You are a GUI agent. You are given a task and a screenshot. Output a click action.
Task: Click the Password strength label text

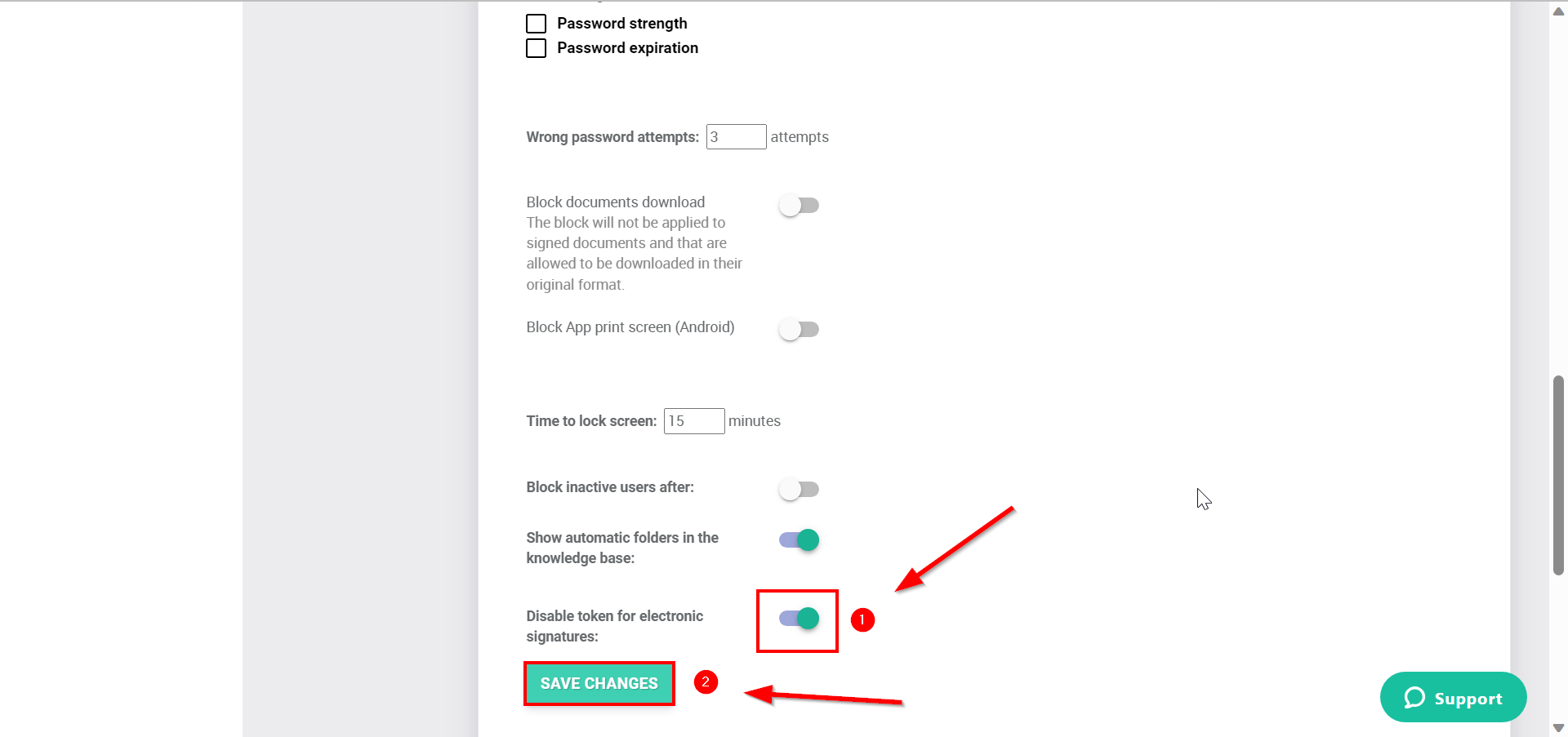point(622,24)
